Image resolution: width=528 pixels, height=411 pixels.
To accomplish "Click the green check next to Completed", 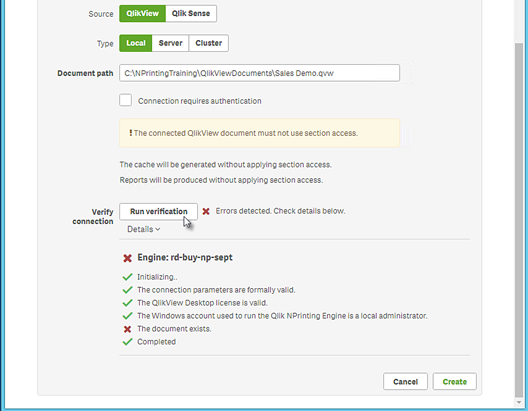I will pos(127,342).
